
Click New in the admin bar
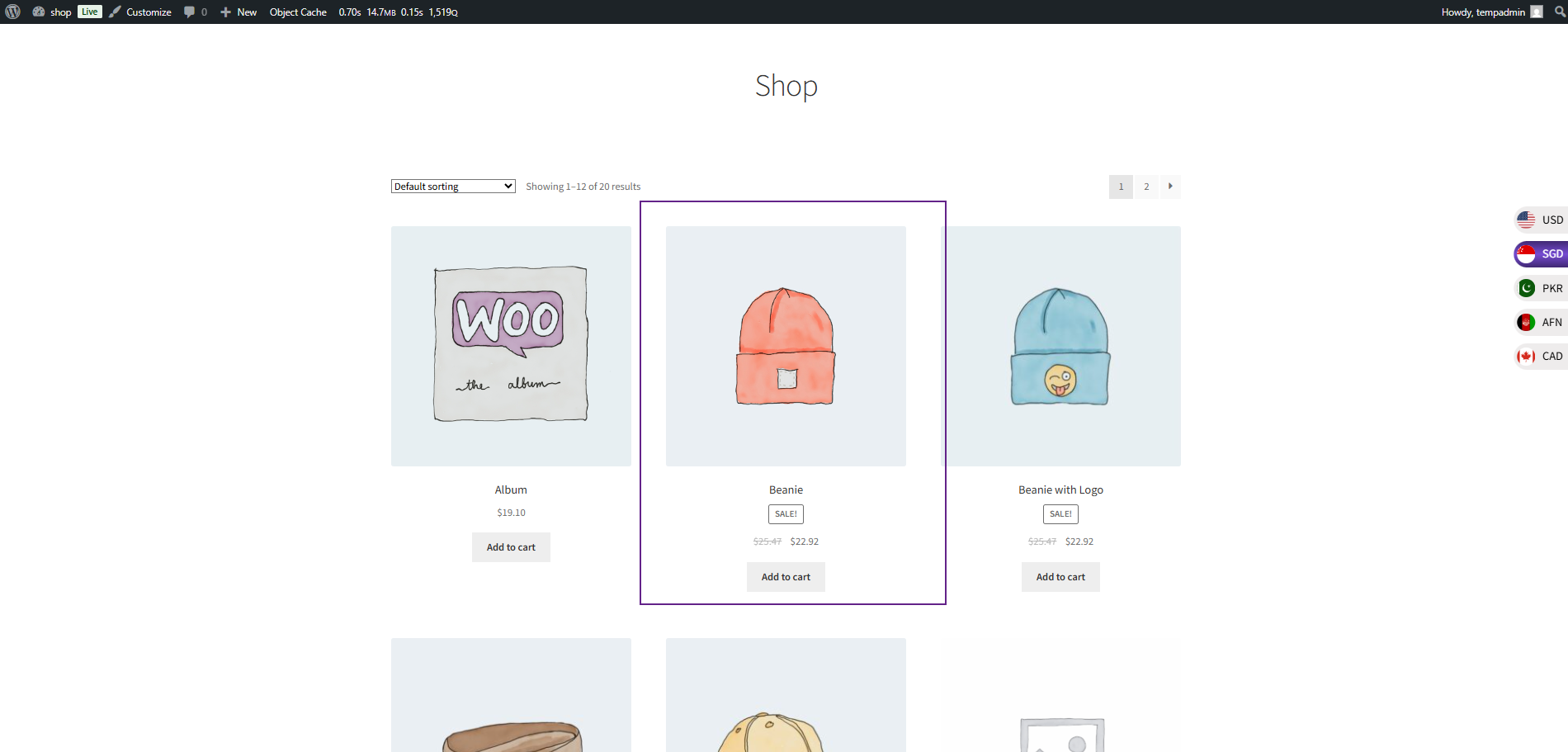239,12
